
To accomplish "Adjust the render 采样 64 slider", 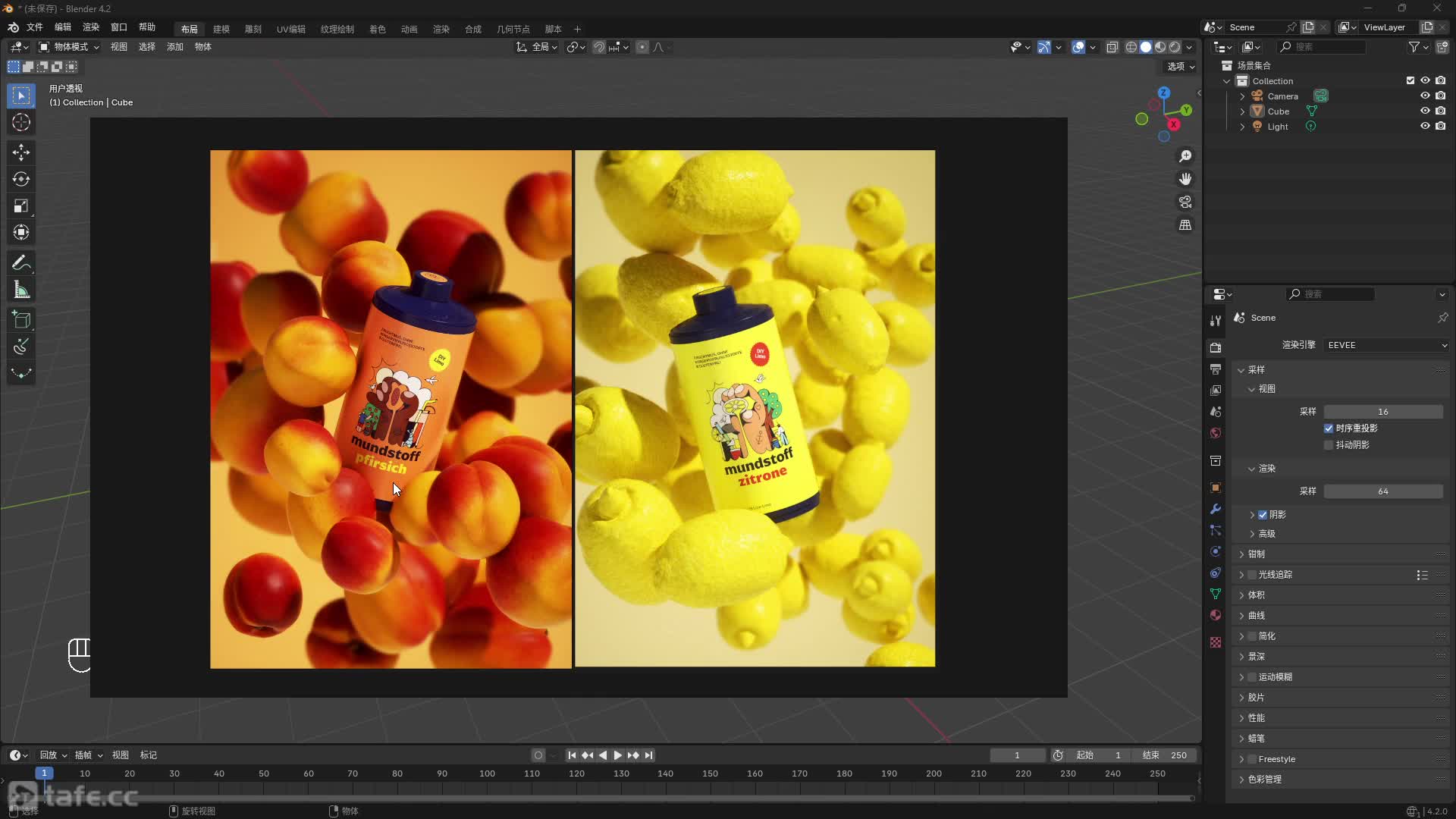I will click(1383, 491).
